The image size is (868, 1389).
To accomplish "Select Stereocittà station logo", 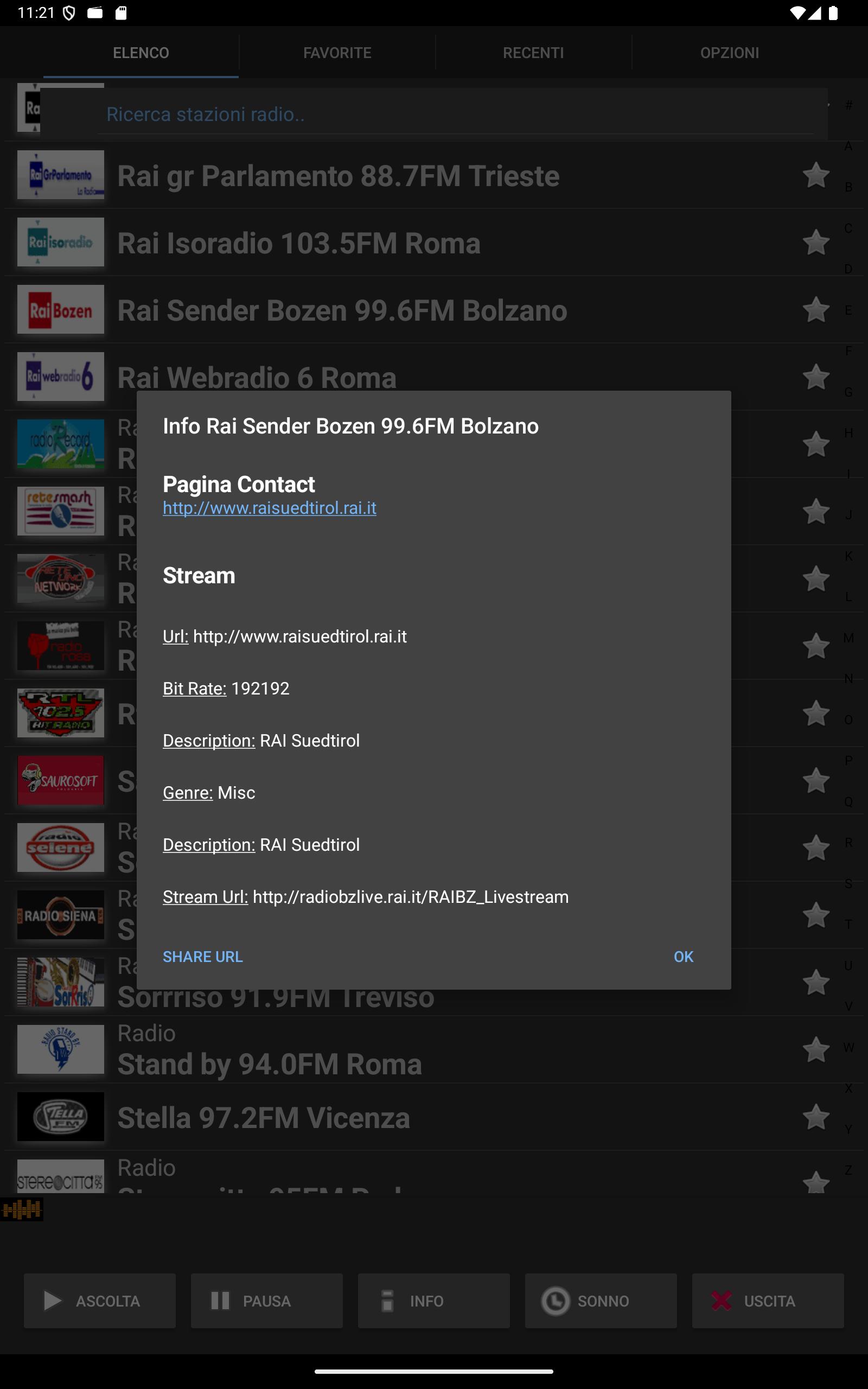I will 60,1176.
